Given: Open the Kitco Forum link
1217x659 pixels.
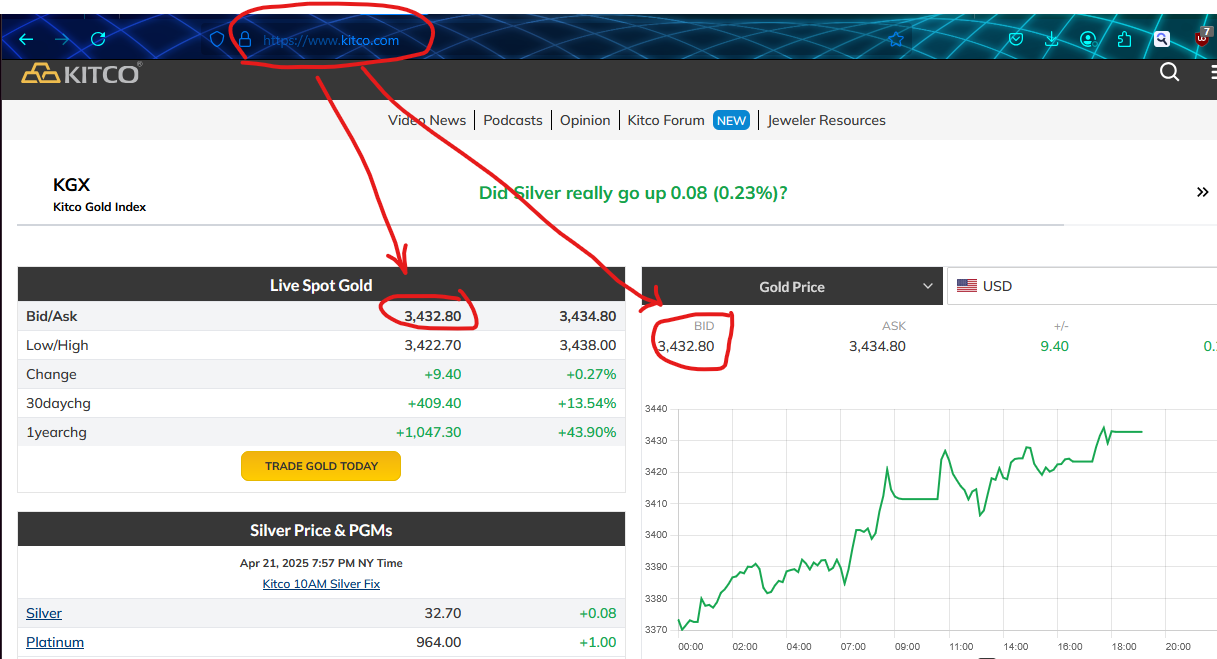Looking at the screenshot, I should pos(666,120).
